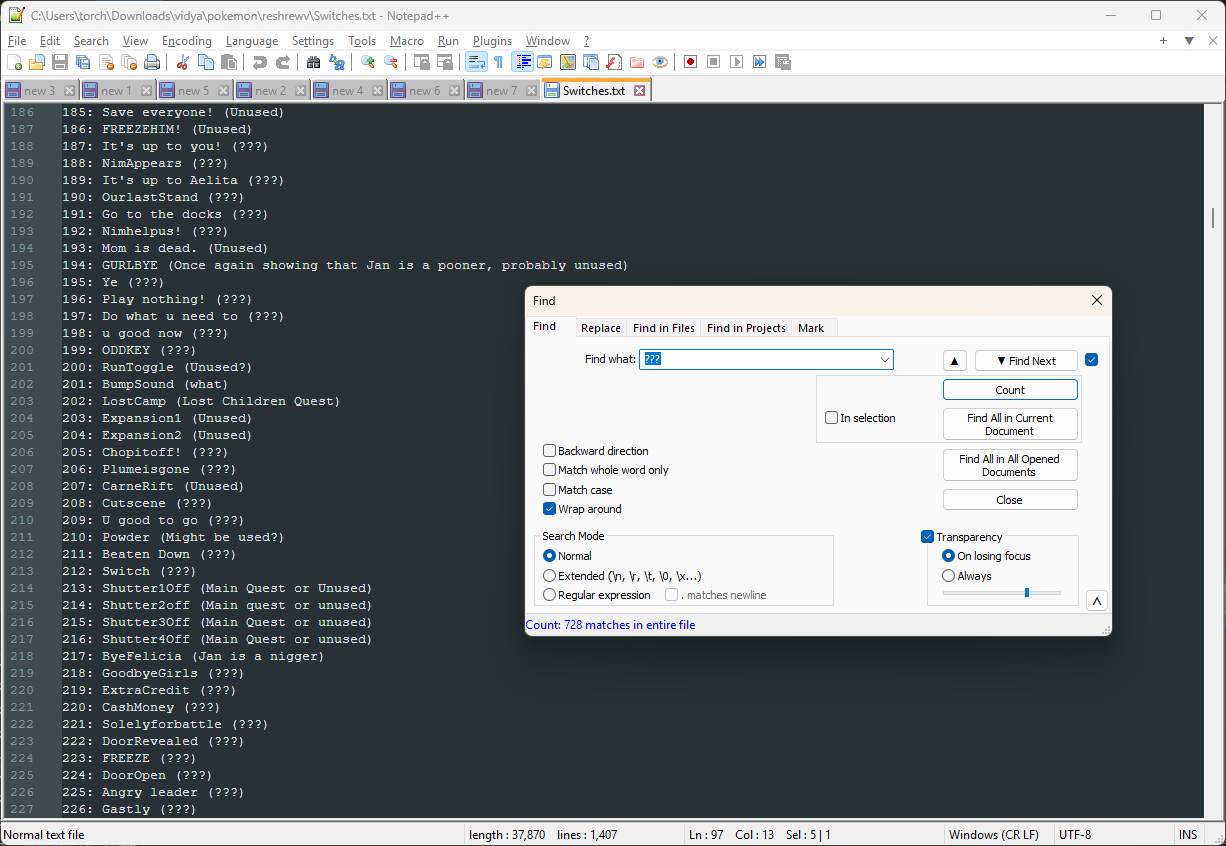Uncheck the Wrap around checkbox
The height and width of the screenshot is (846, 1226).
[550, 509]
